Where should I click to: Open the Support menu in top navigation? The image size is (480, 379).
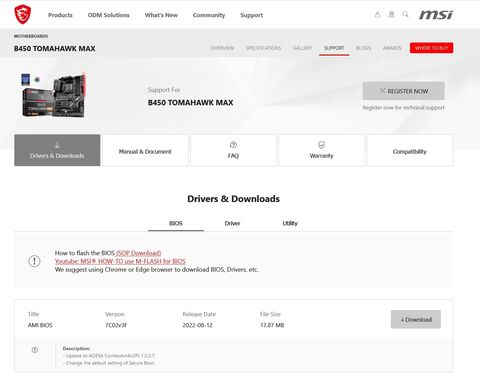251,15
